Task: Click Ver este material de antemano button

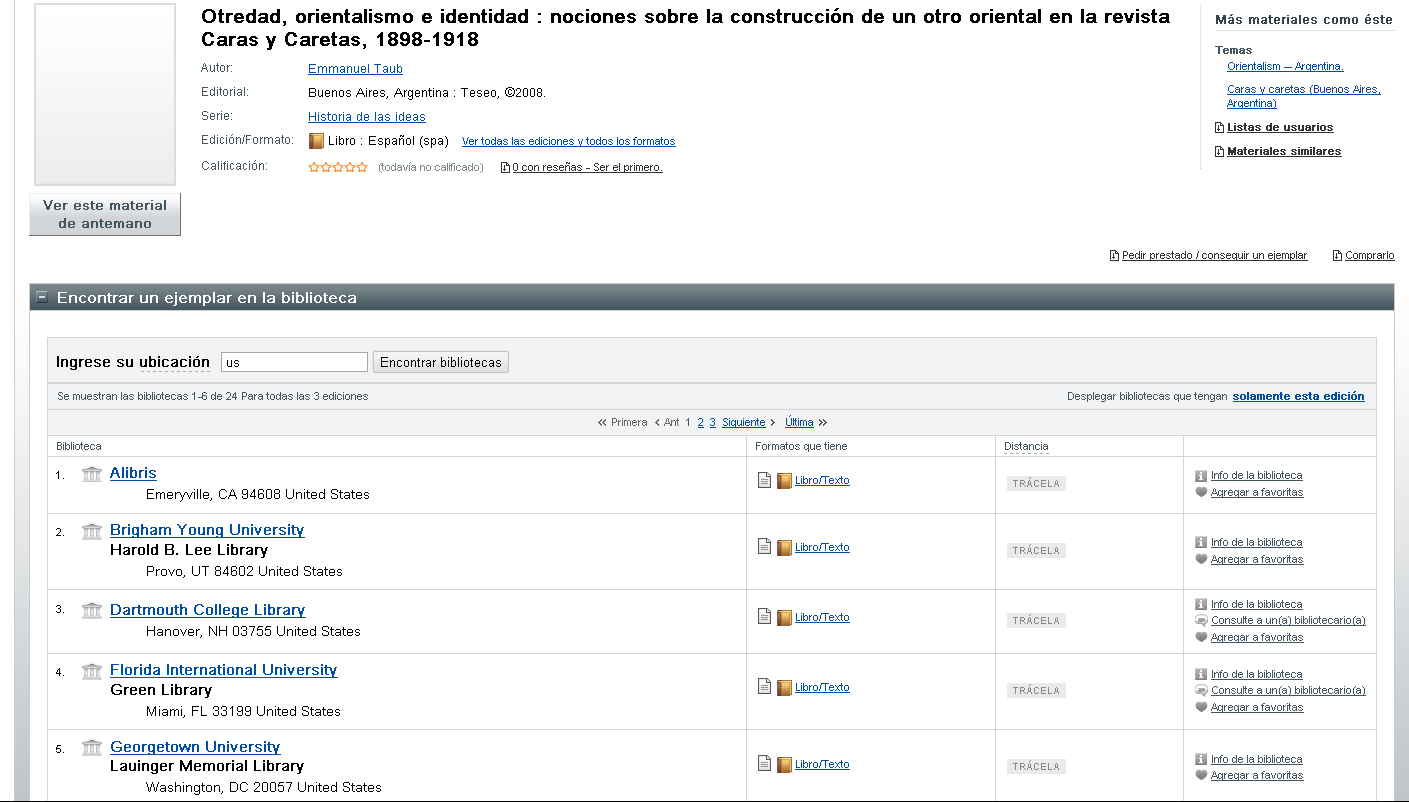Action: coord(105,214)
